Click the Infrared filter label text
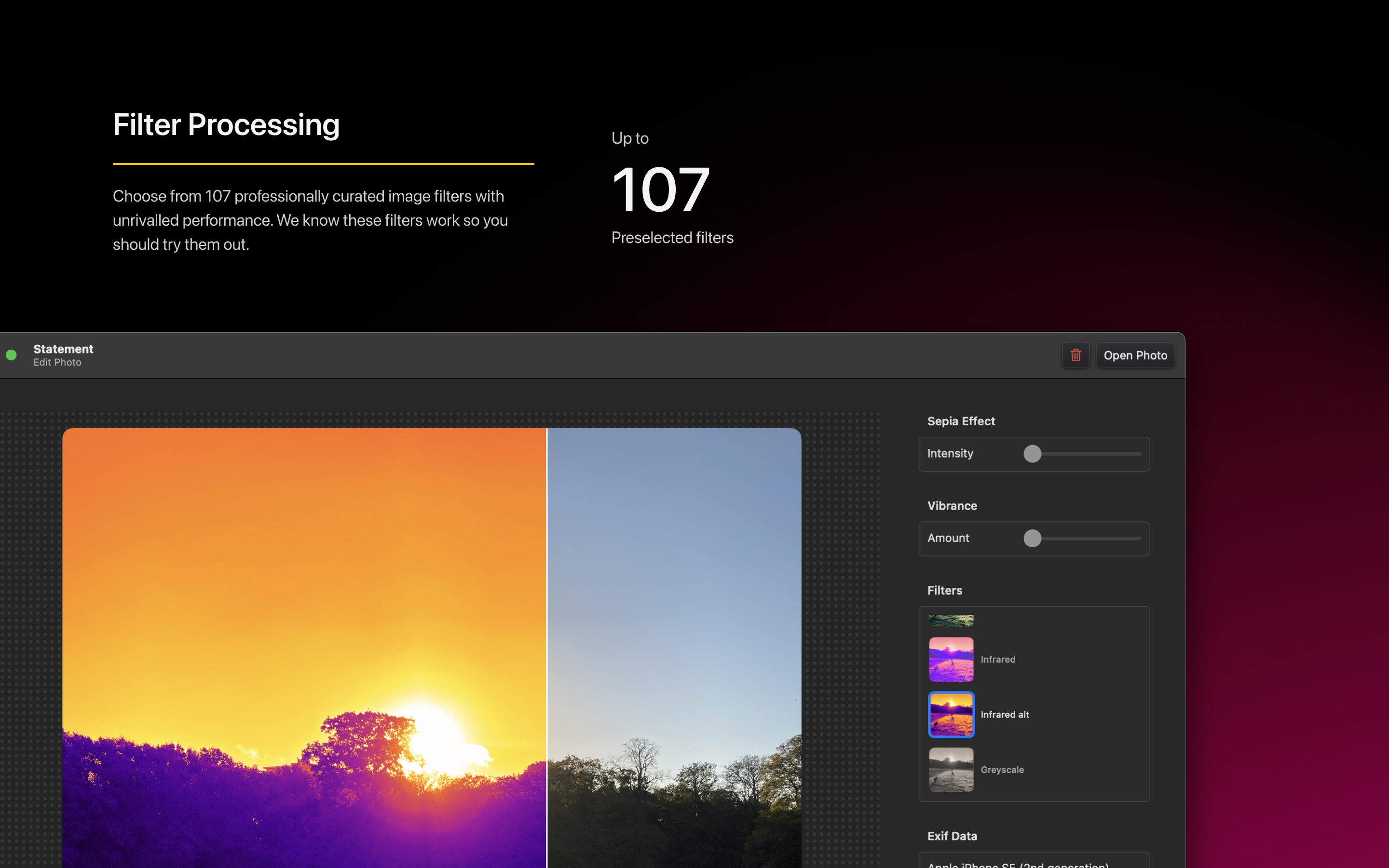 [997, 660]
